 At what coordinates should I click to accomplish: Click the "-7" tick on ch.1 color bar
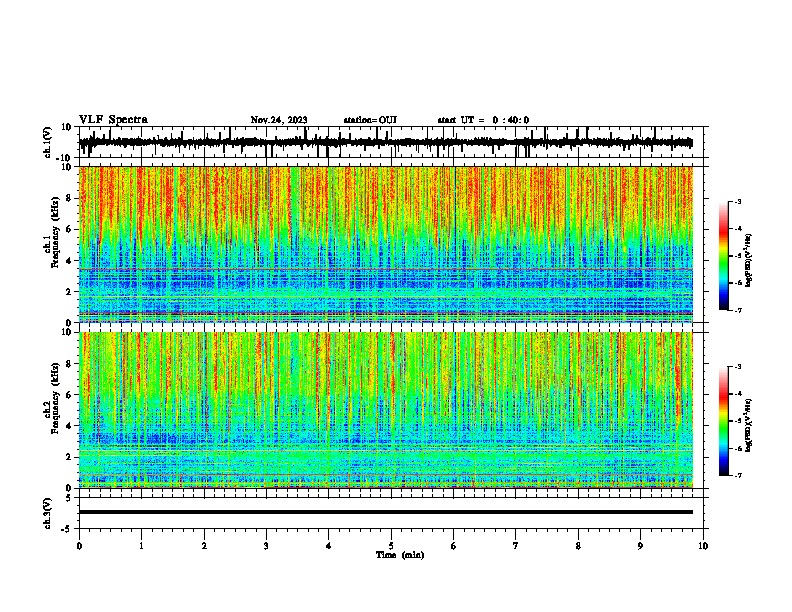pos(738,311)
